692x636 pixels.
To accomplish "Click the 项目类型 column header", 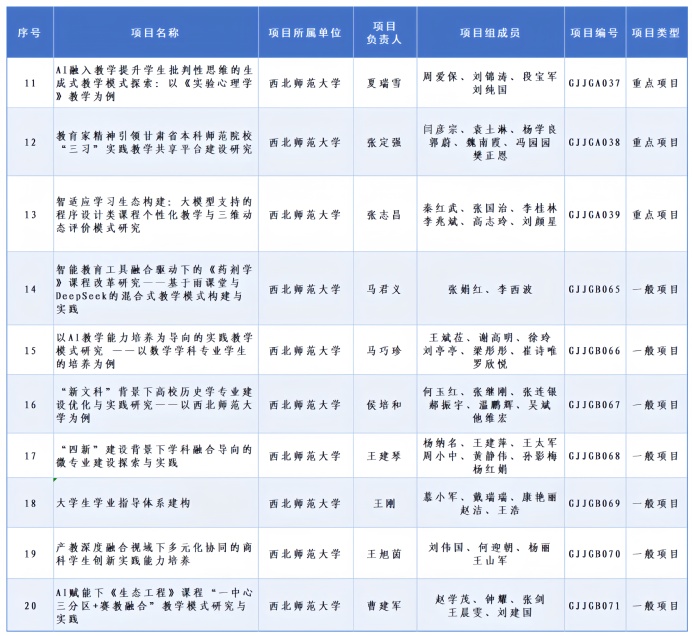I will point(655,33).
